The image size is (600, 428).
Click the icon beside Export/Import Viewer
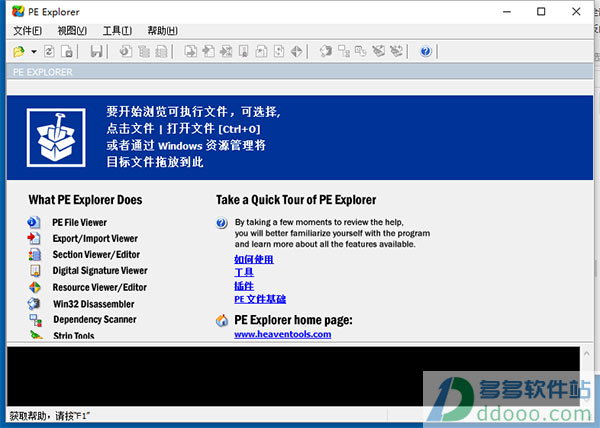(x=34, y=238)
